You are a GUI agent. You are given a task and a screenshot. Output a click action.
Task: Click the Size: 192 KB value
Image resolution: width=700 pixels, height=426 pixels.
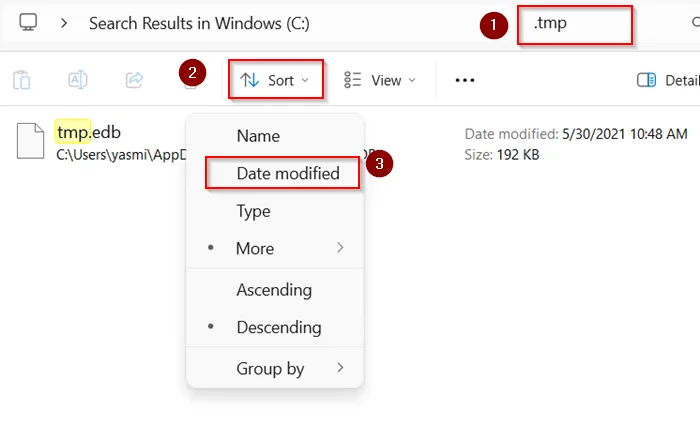coord(518,155)
